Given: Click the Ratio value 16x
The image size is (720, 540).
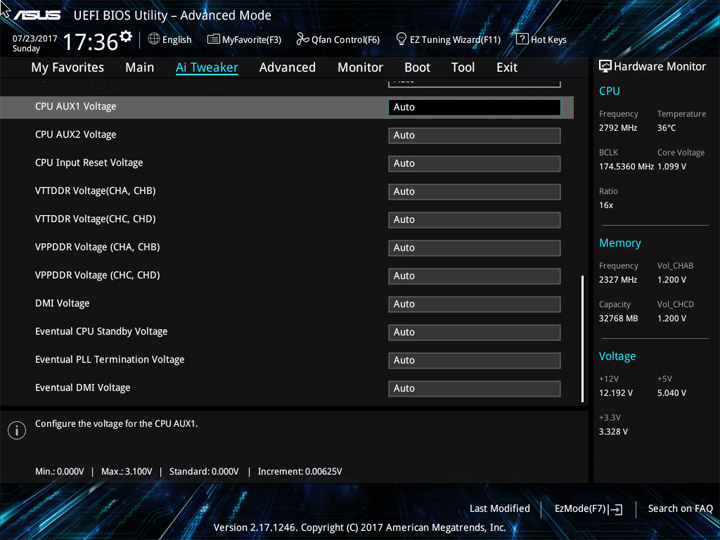Looking at the screenshot, I should [x=606, y=205].
